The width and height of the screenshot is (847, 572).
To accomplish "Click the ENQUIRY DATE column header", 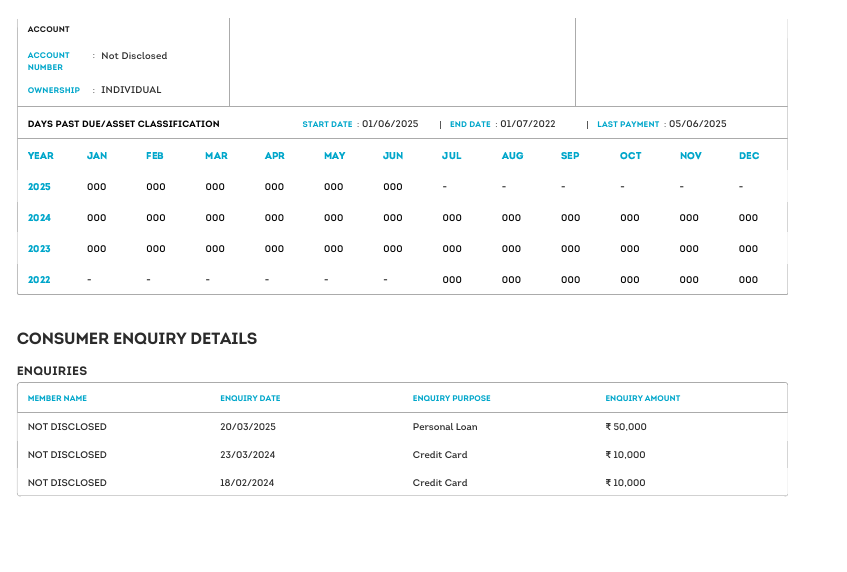I will (250, 398).
